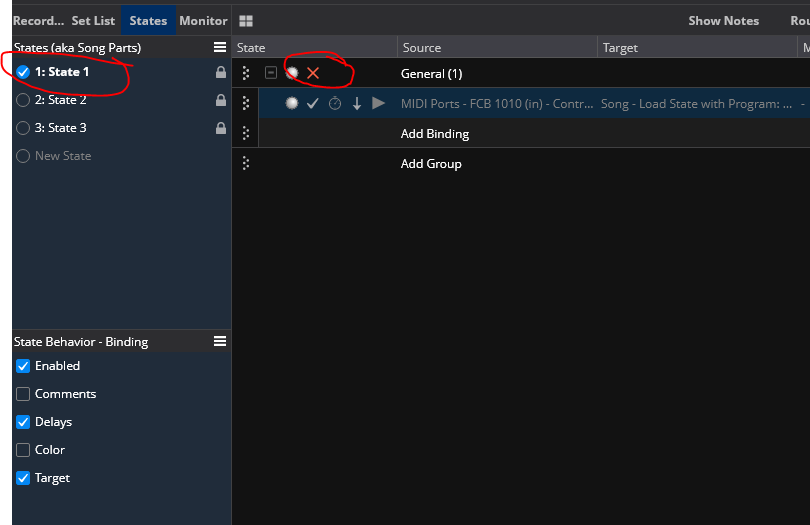Click the red X on General group
810x525 pixels.
click(x=313, y=73)
